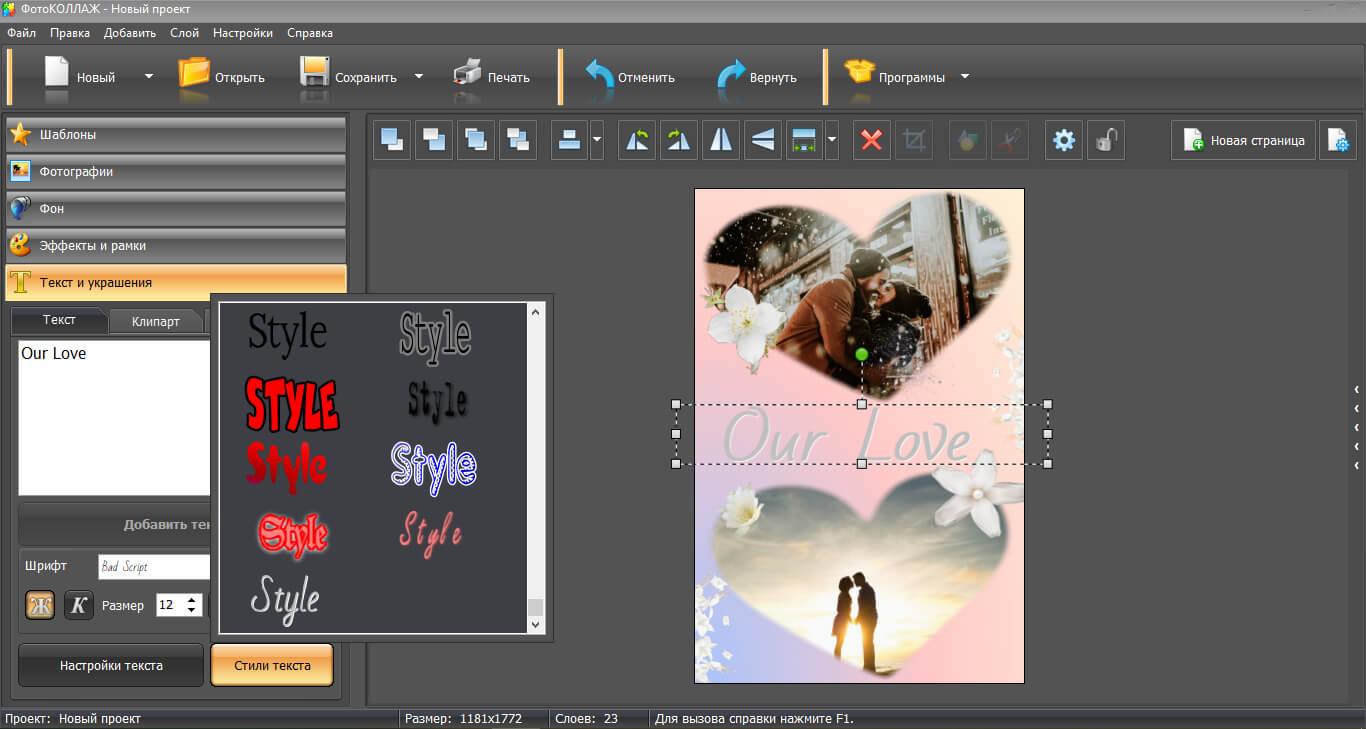The width and height of the screenshot is (1366, 729).
Task: Open the Файл menu
Action: pyautogui.click(x=21, y=33)
